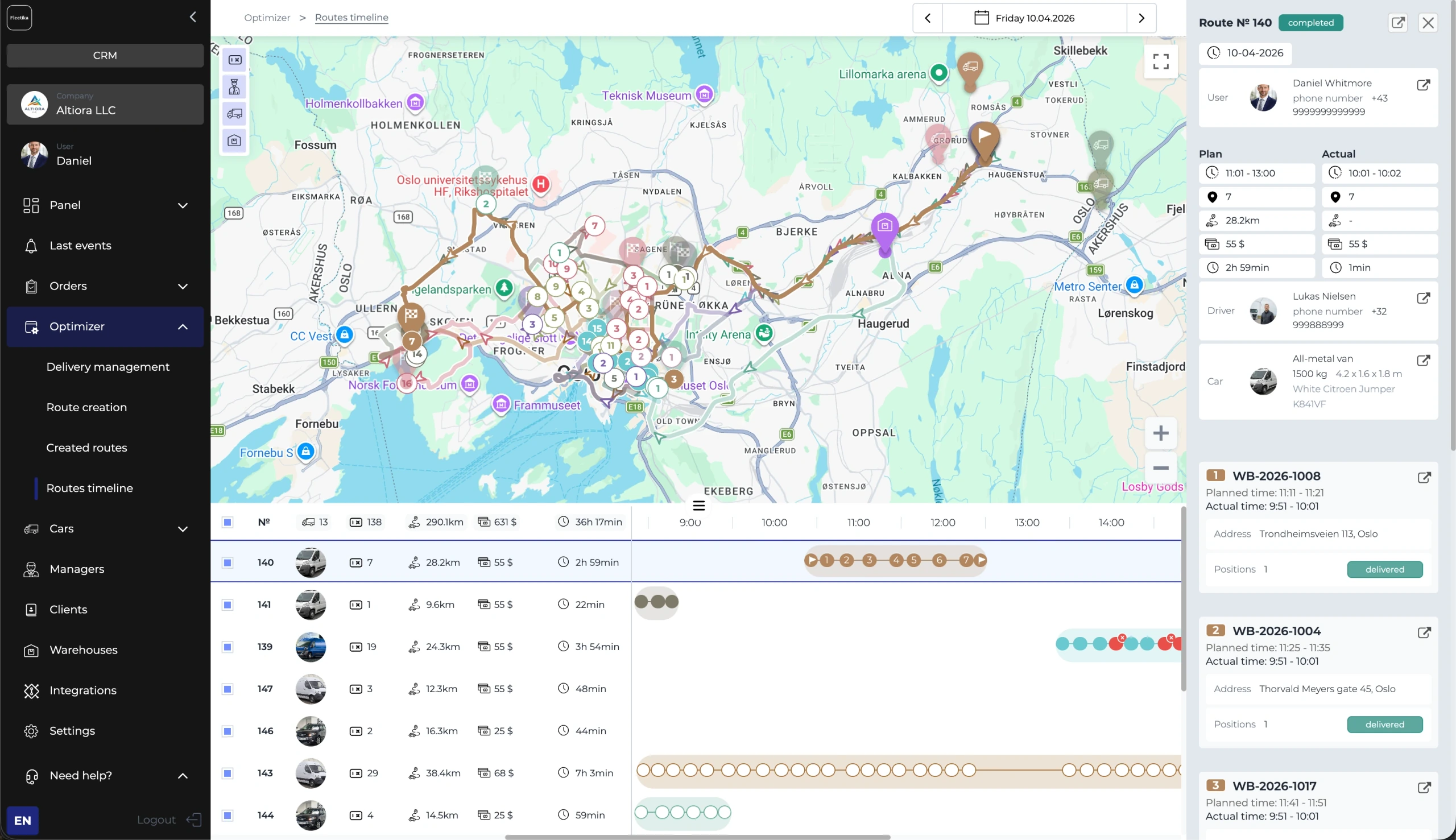Viewport: 1456px width, 840px height.
Task: Select Routes timeline submenu item
Action: [x=89, y=488]
